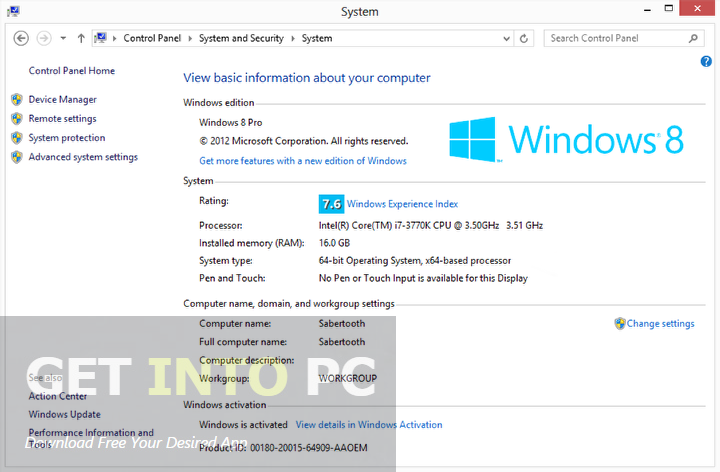Click the Search Control Panel field
Viewport: 720px width, 472px height.
624,38
